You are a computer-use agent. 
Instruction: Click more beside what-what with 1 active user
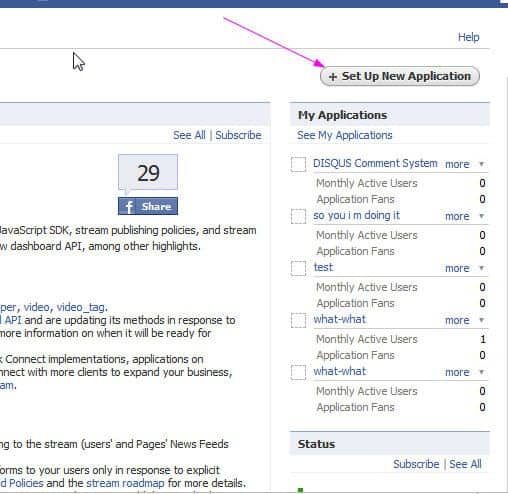457,320
